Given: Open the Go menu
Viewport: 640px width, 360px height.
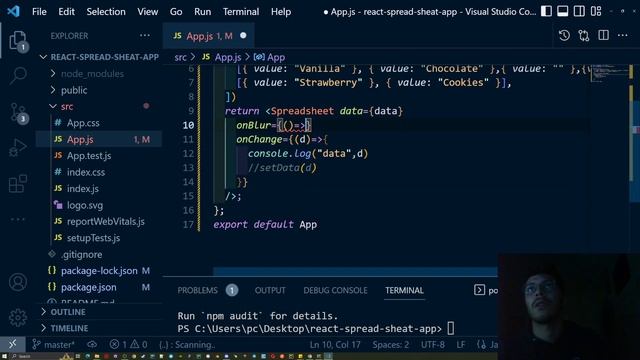Looking at the screenshot, I should [x=176, y=11].
